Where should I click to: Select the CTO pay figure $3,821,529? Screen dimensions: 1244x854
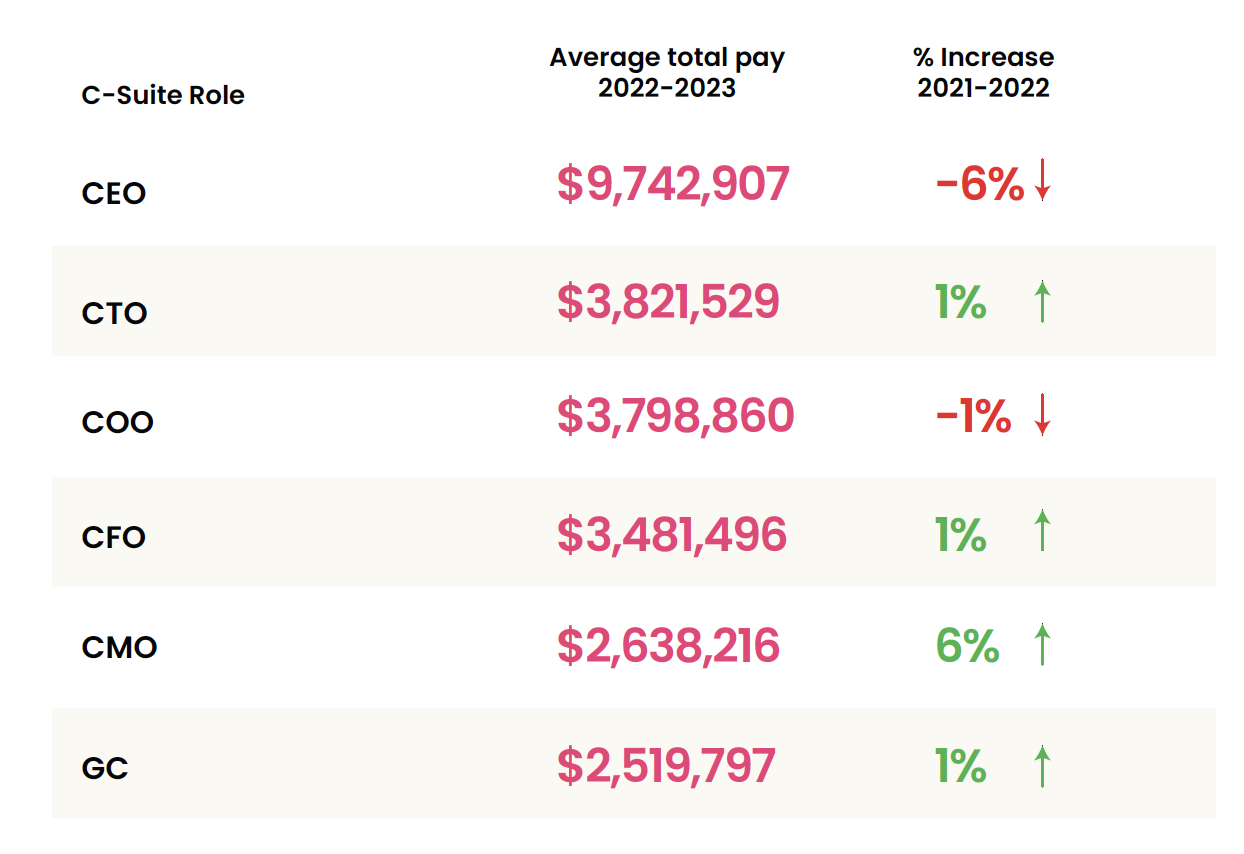point(668,302)
